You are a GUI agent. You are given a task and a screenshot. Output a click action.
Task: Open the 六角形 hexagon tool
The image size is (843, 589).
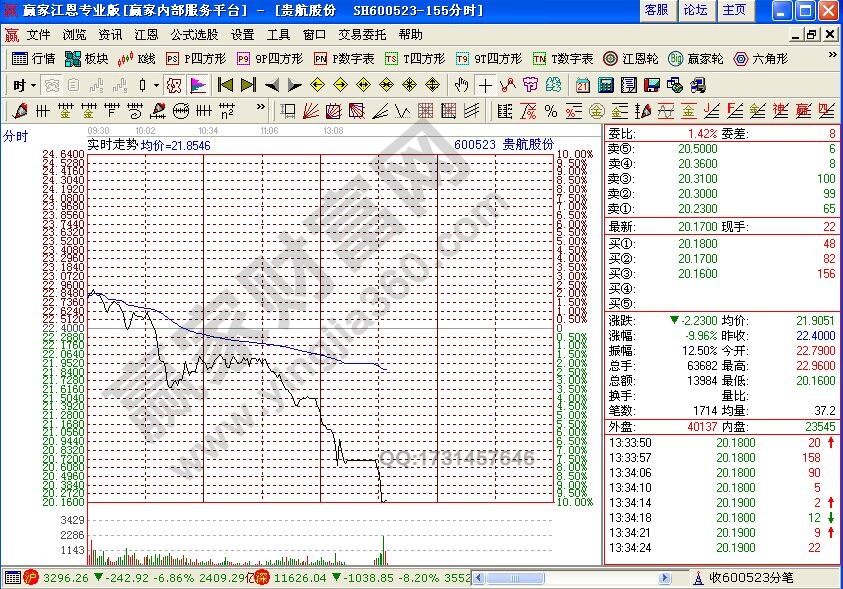pos(760,59)
